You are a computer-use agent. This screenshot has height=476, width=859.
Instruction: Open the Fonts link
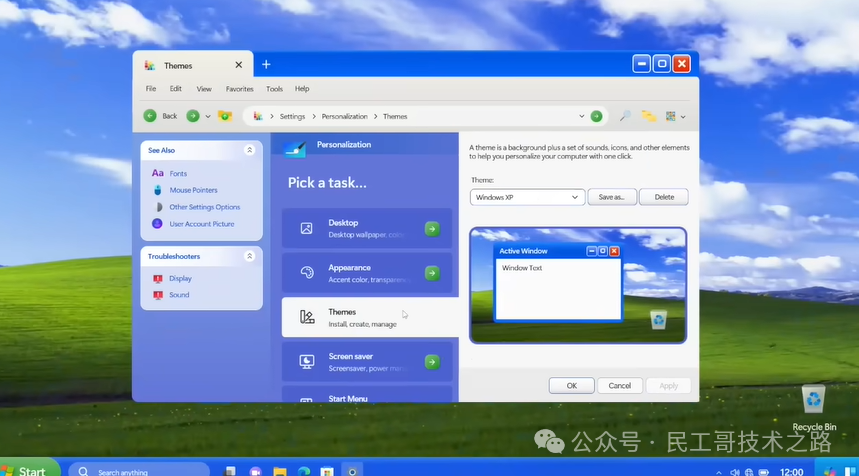(x=178, y=174)
